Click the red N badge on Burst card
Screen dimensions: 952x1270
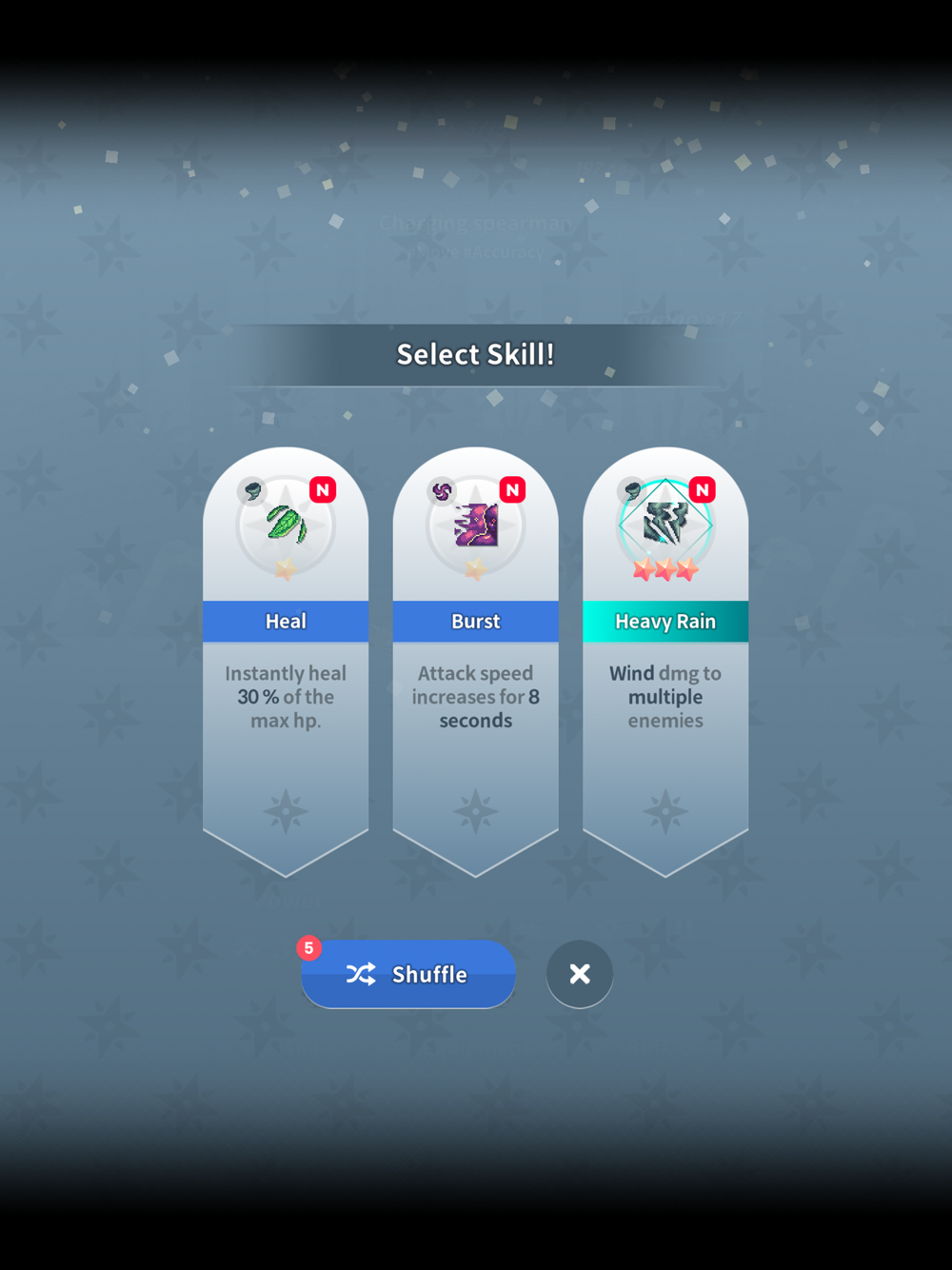click(512, 490)
